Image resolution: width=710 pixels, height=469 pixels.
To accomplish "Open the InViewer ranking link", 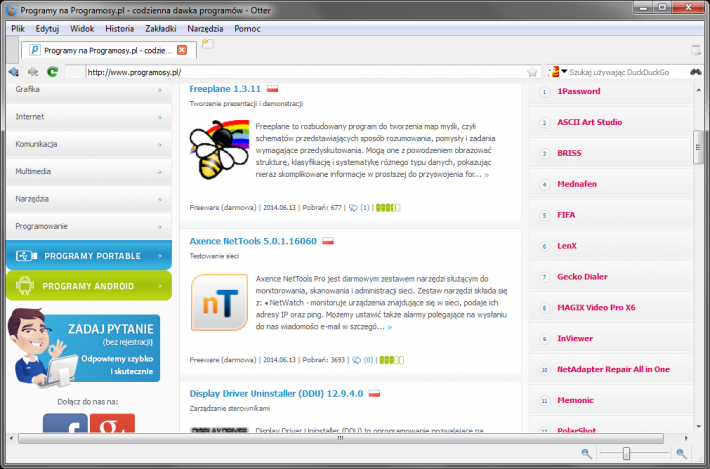I will pyautogui.click(x=575, y=338).
